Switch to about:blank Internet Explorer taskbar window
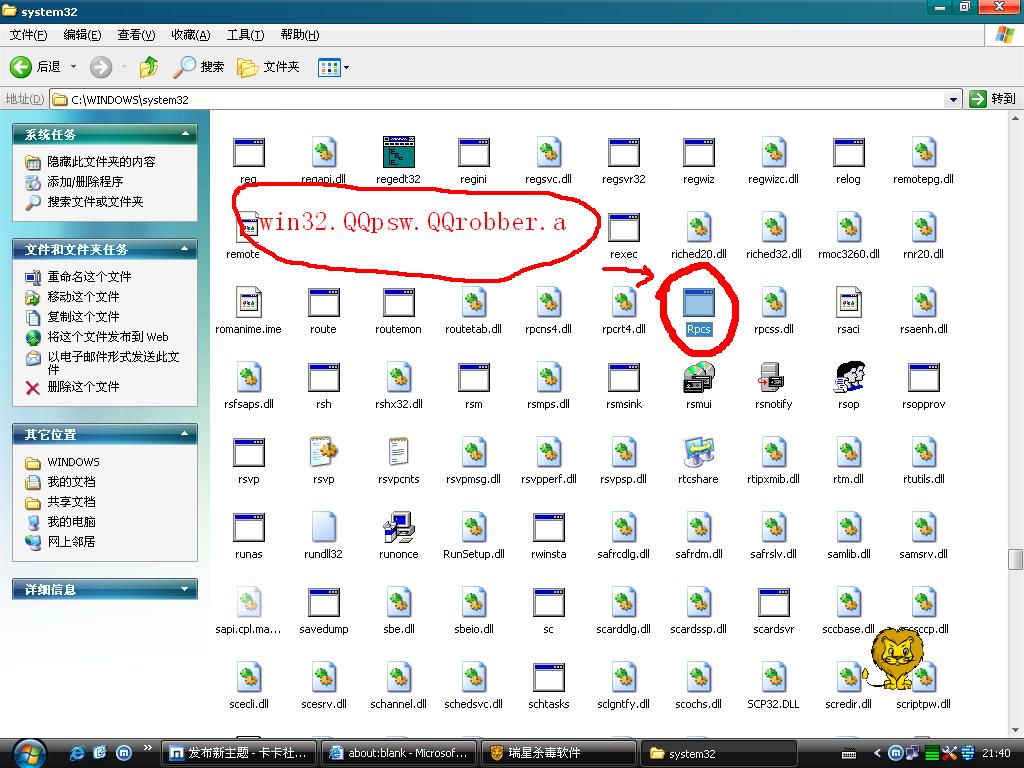This screenshot has width=1024, height=768. (x=398, y=753)
